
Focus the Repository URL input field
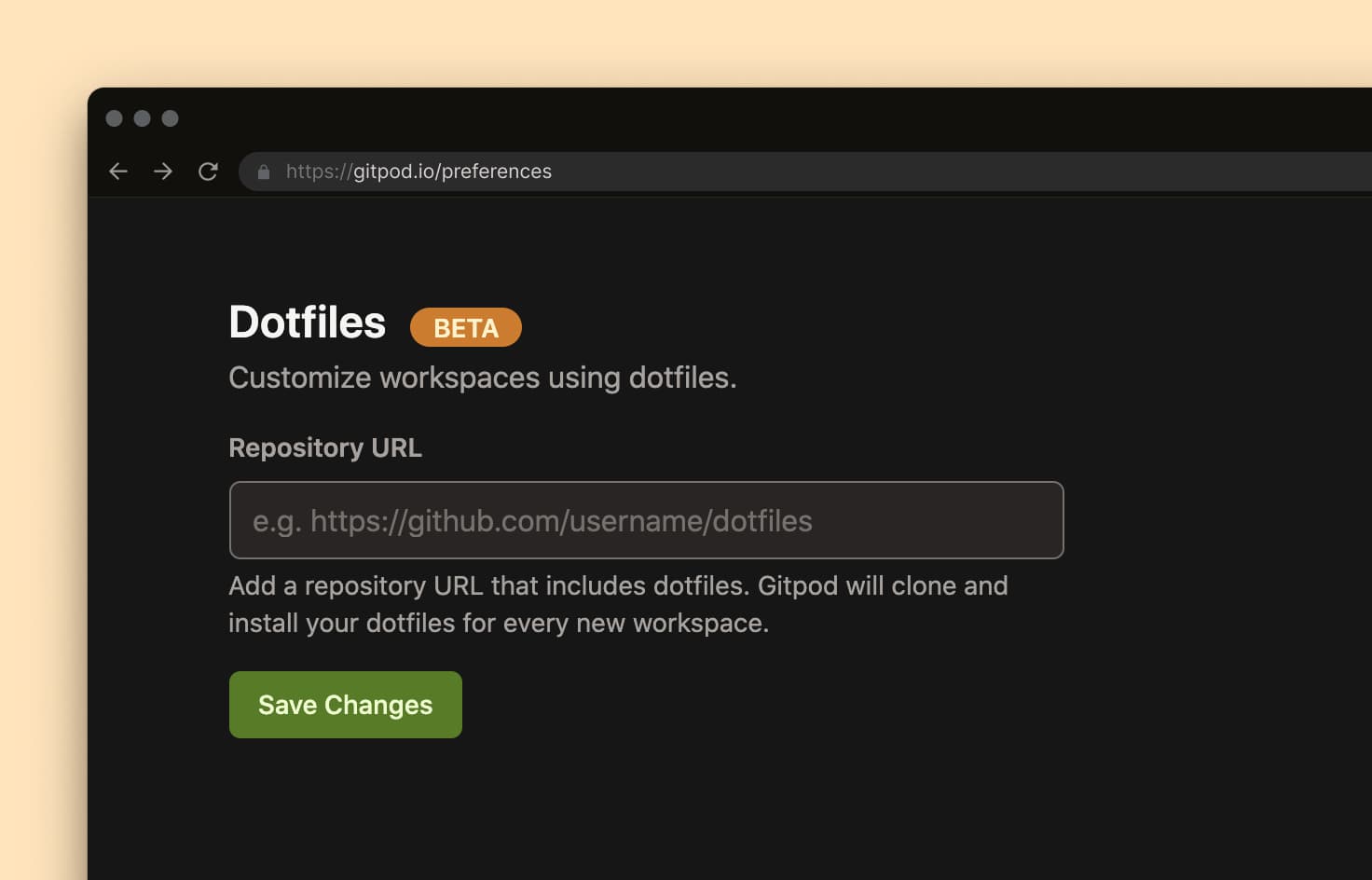646,520
